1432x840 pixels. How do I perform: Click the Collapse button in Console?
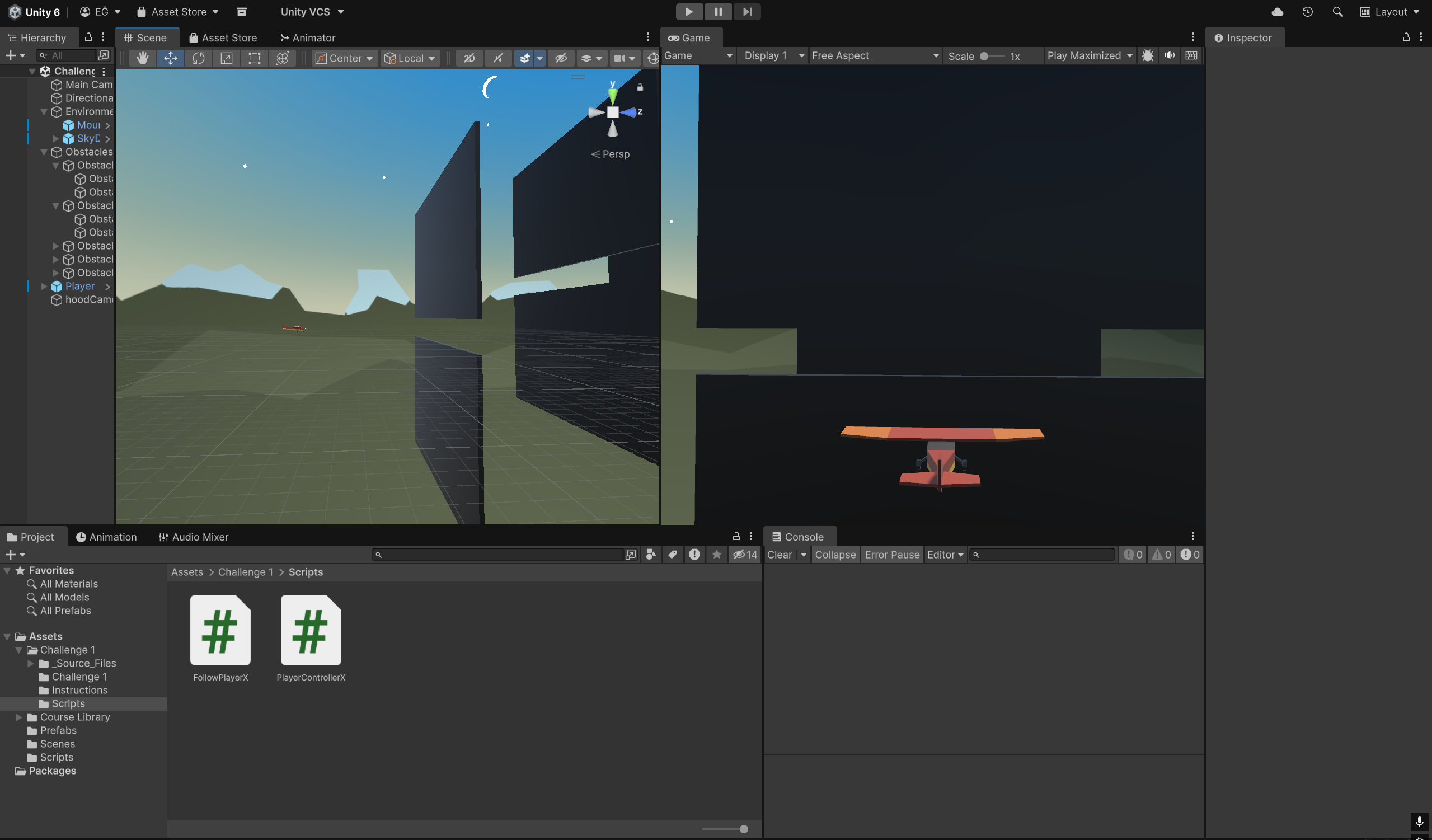835,555
